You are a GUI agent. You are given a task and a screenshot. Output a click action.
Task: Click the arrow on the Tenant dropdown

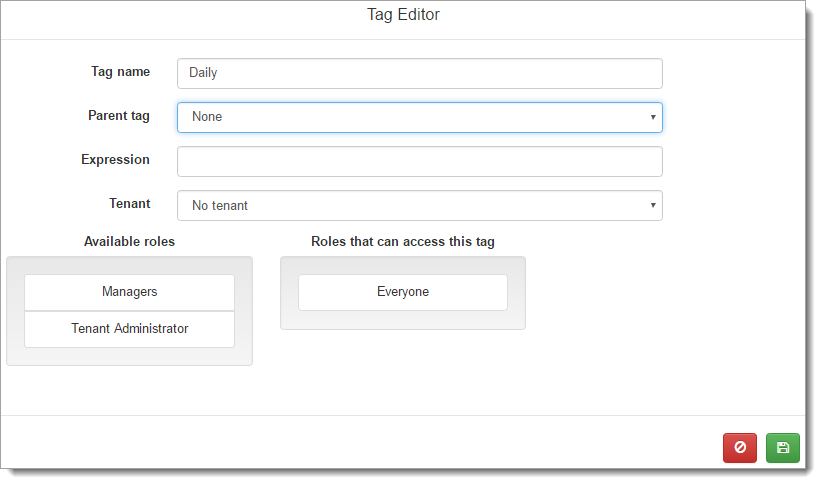(653, 205)
